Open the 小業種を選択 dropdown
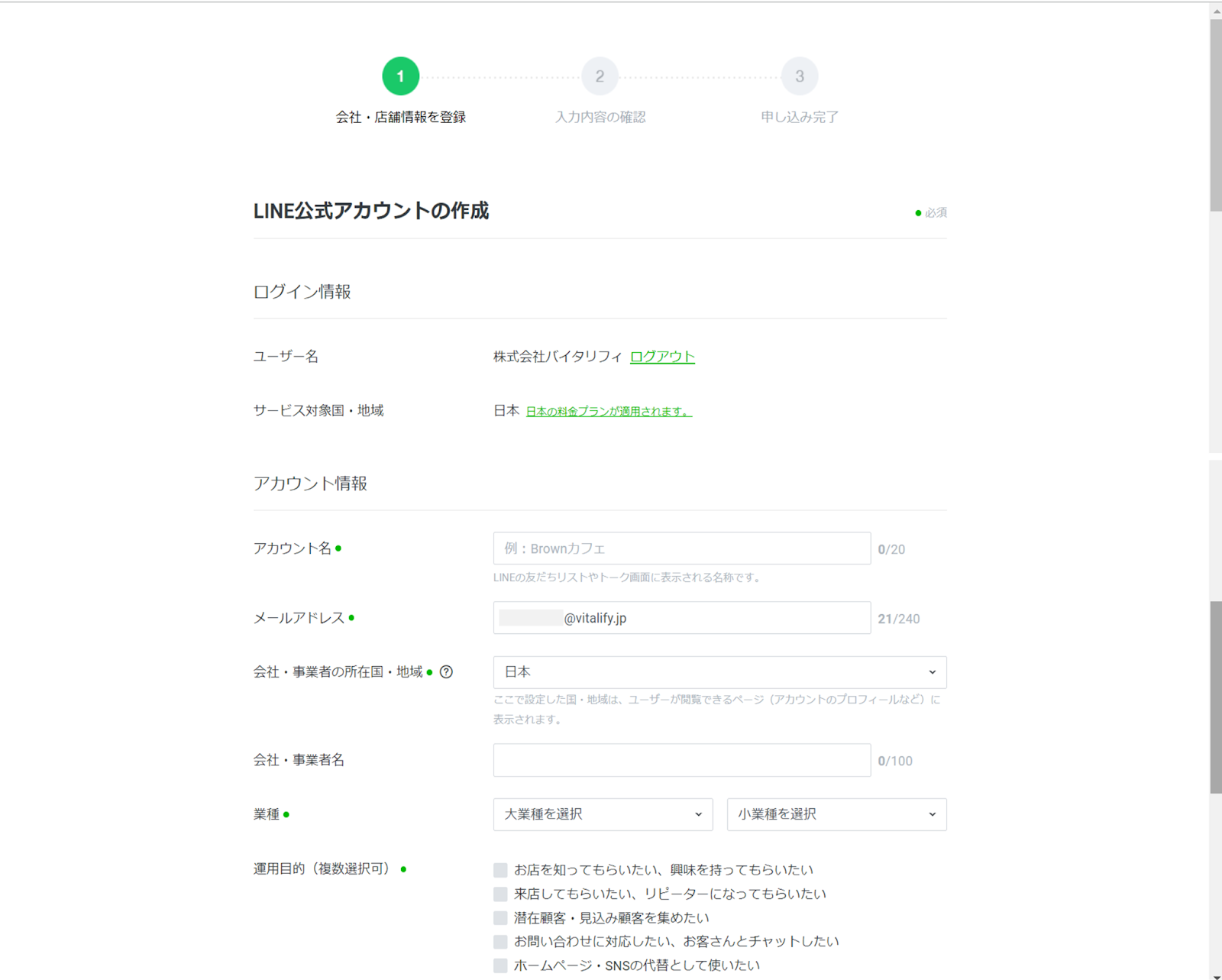Viewport: 1222px width, 980px height. 836,814
